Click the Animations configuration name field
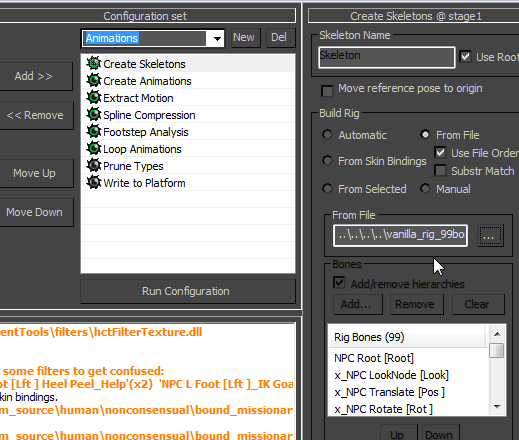This screenshot has width=519, height=440. point(145,38)
